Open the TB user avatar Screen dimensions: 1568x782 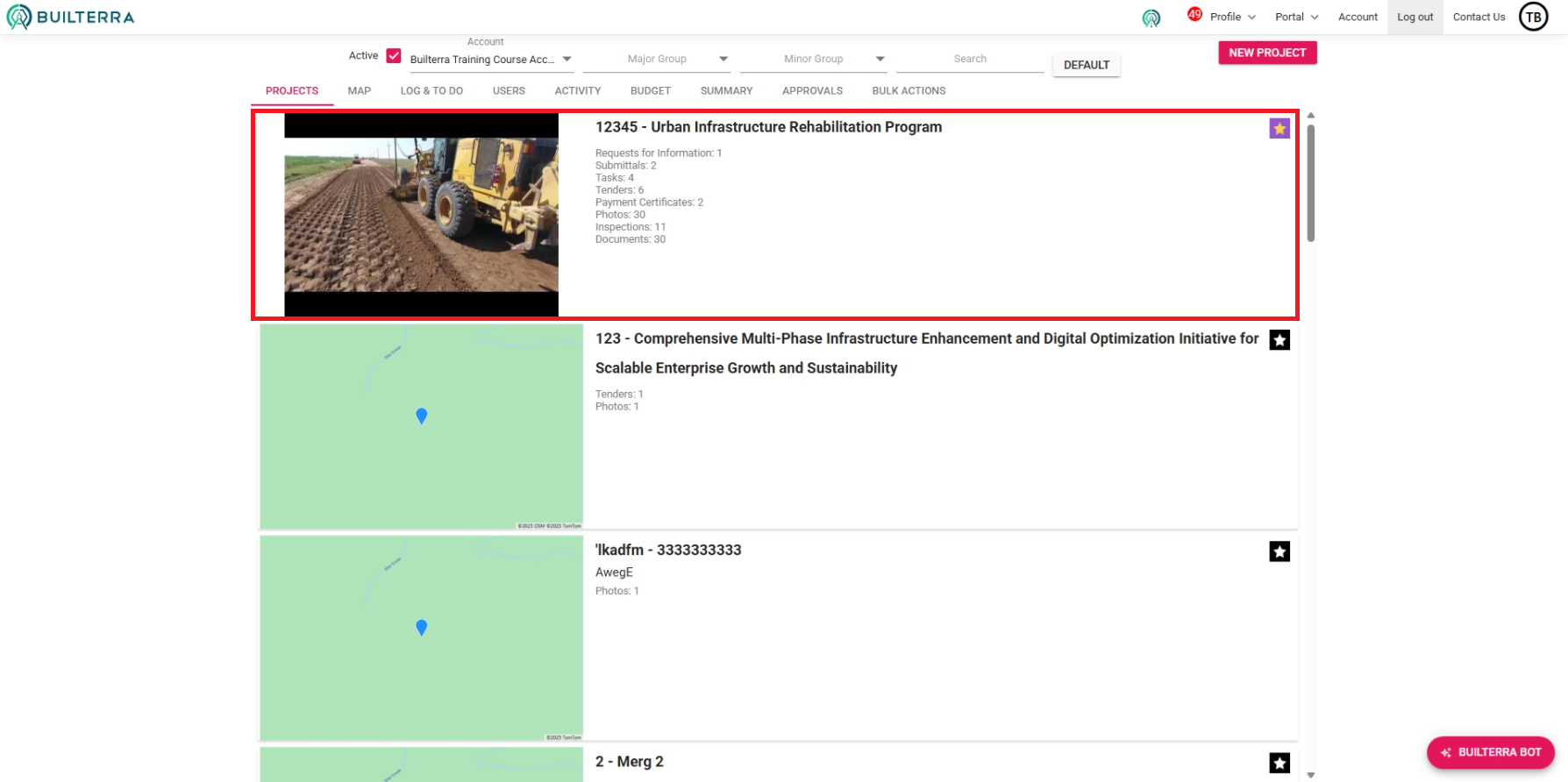pos(1533,17)
